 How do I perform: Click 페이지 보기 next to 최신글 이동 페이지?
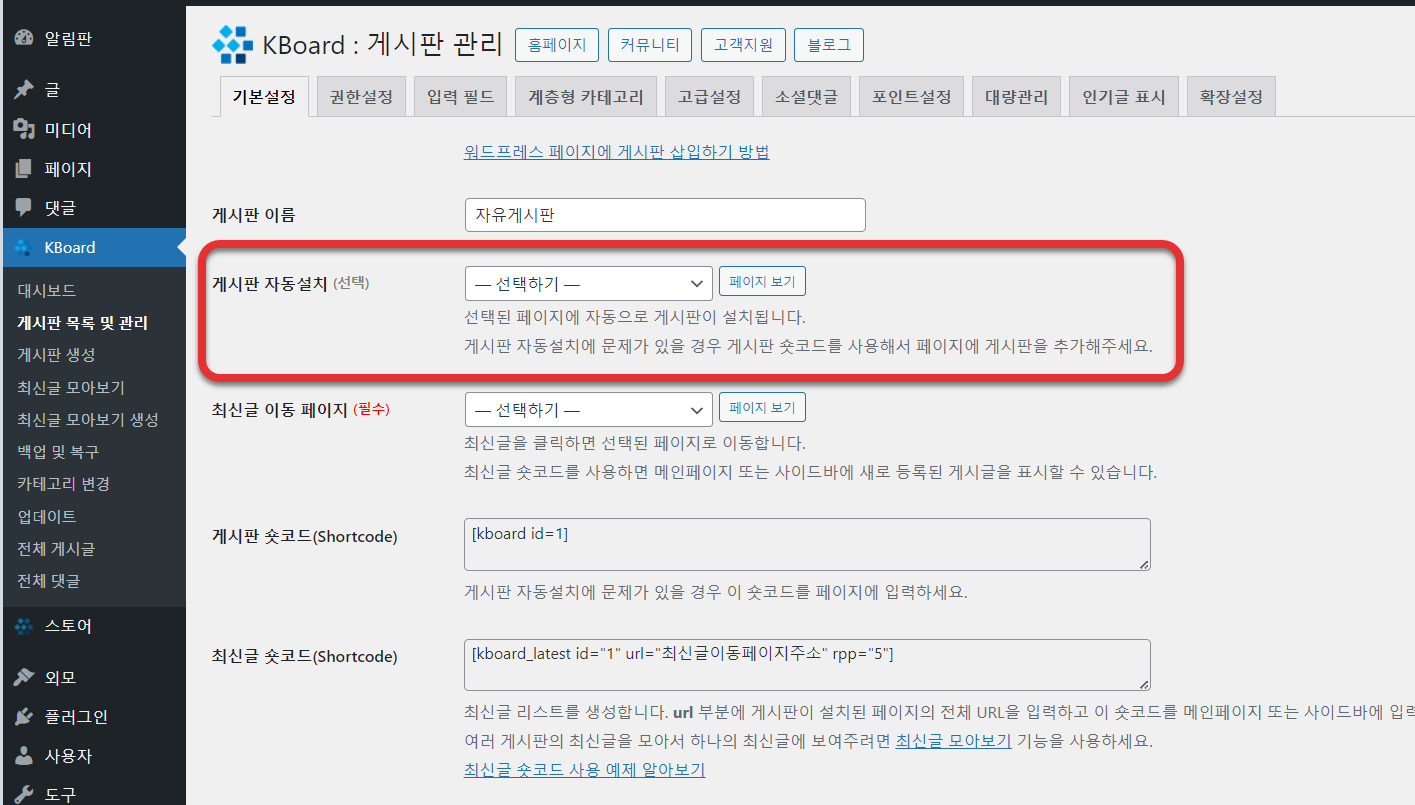762,408
